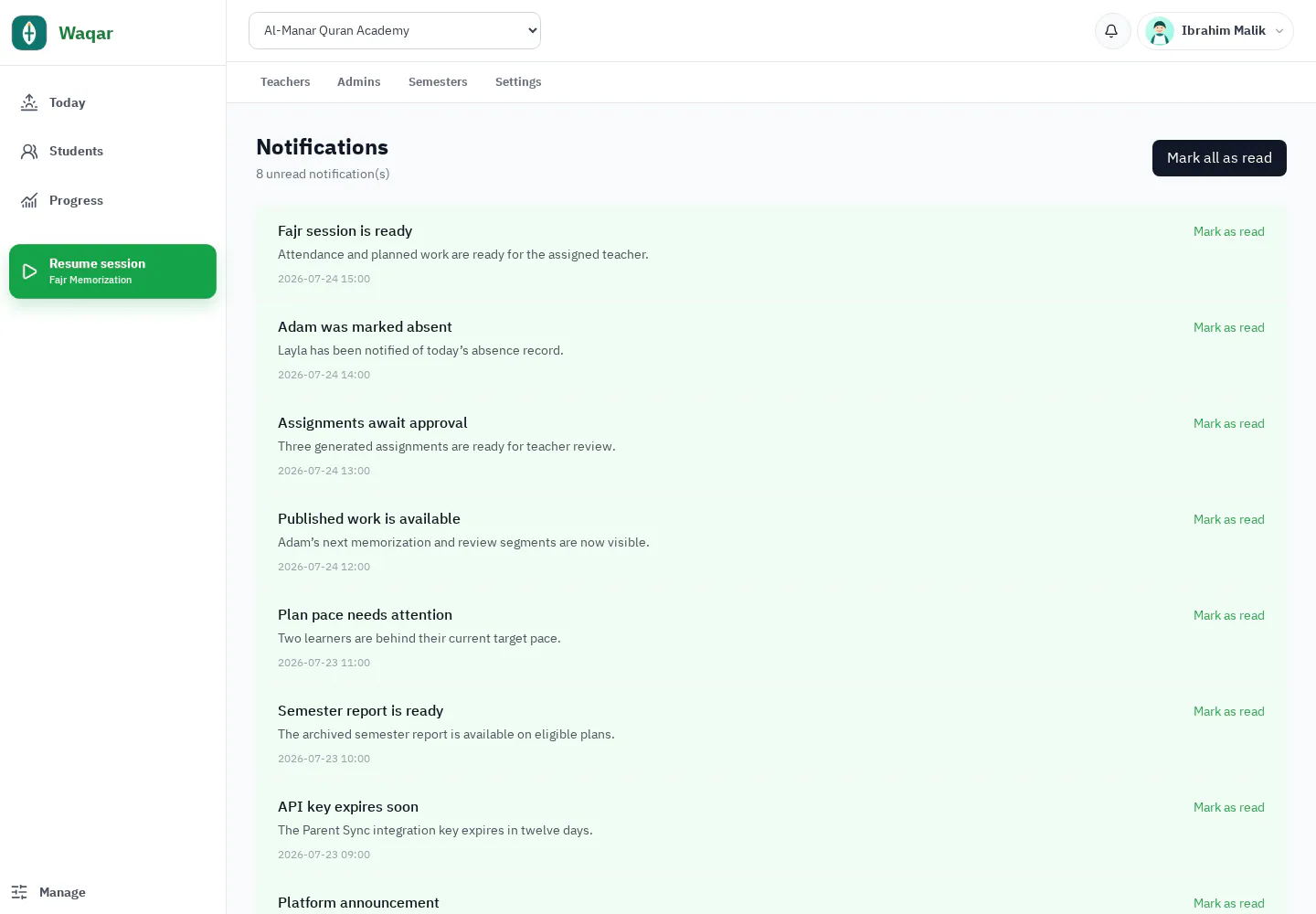Image resolution: width=1316 pixels, height=914 pixels.
Task: Click the 'Fajr session is ready' title
Action: pos(345,231)
